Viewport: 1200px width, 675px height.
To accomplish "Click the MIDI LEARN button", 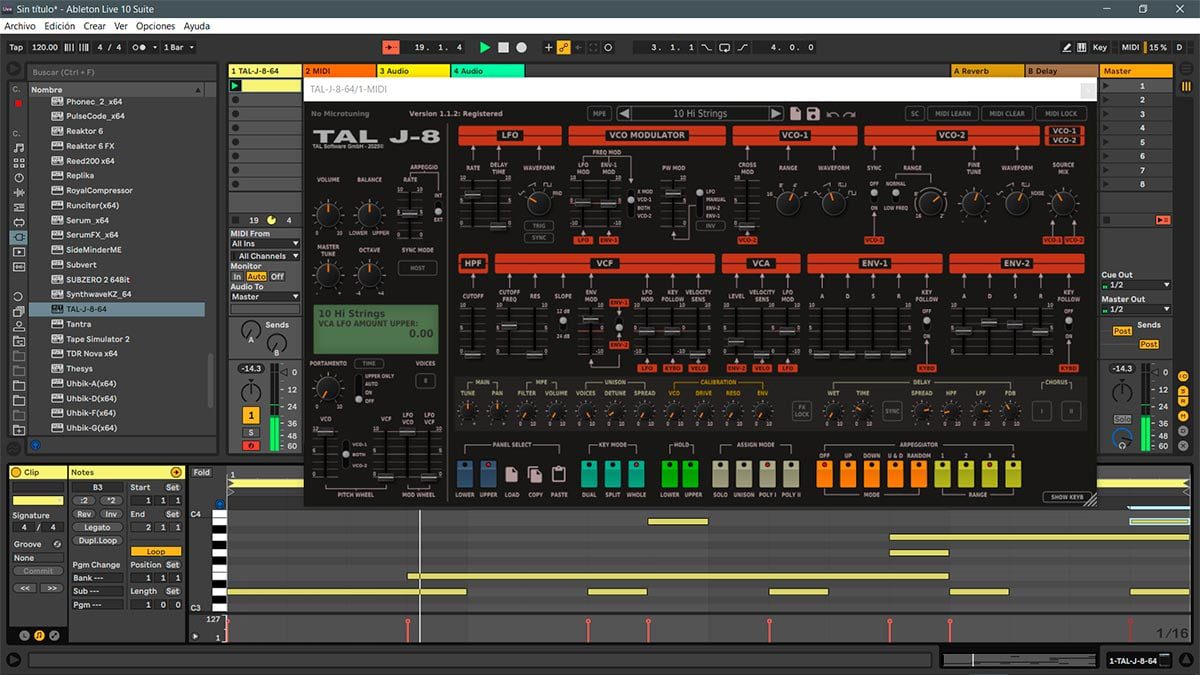I will pos(953,114).
